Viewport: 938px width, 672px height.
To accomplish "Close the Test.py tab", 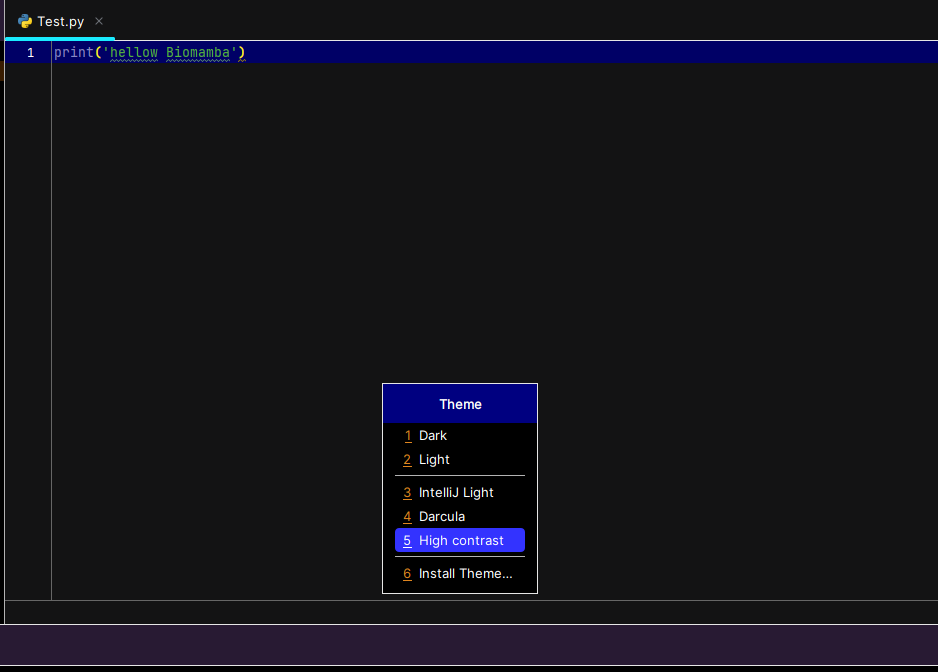I will [99, 21].
